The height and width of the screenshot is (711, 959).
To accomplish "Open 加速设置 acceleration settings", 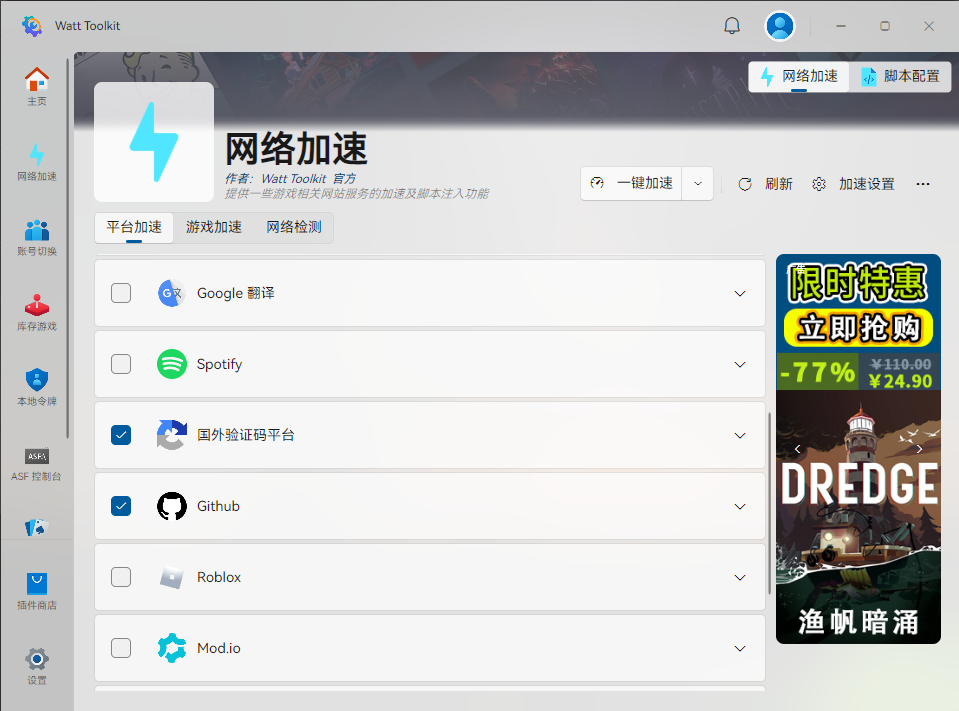I will coord(854,184).
